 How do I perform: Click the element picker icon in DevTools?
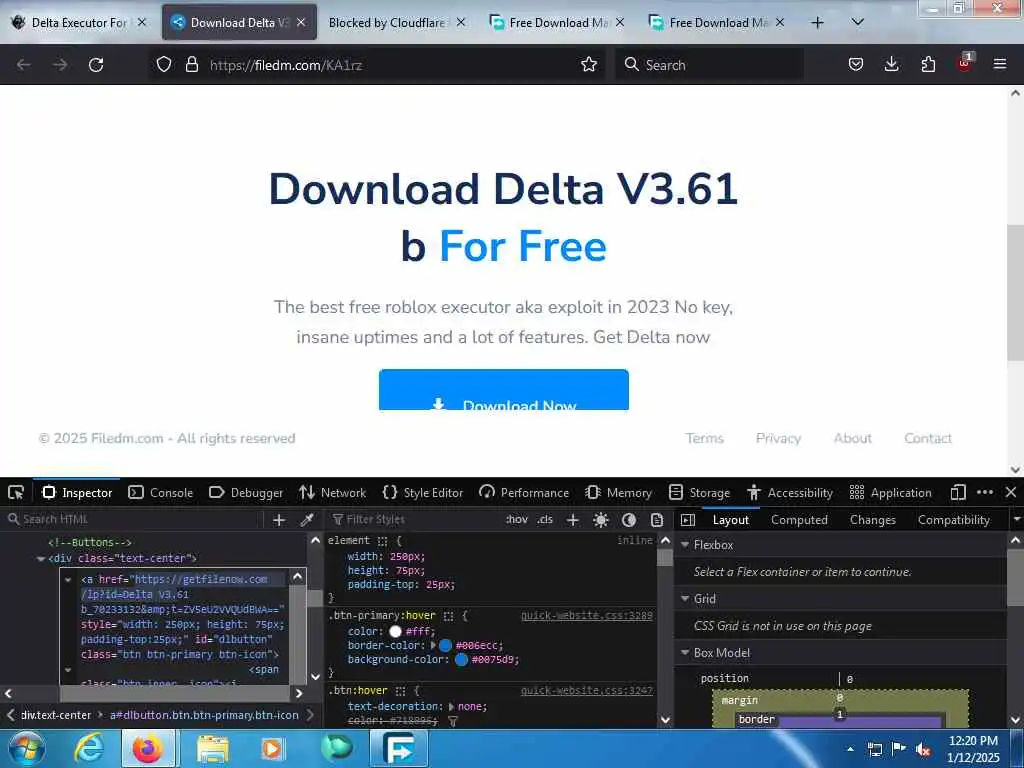click(16, 492)
